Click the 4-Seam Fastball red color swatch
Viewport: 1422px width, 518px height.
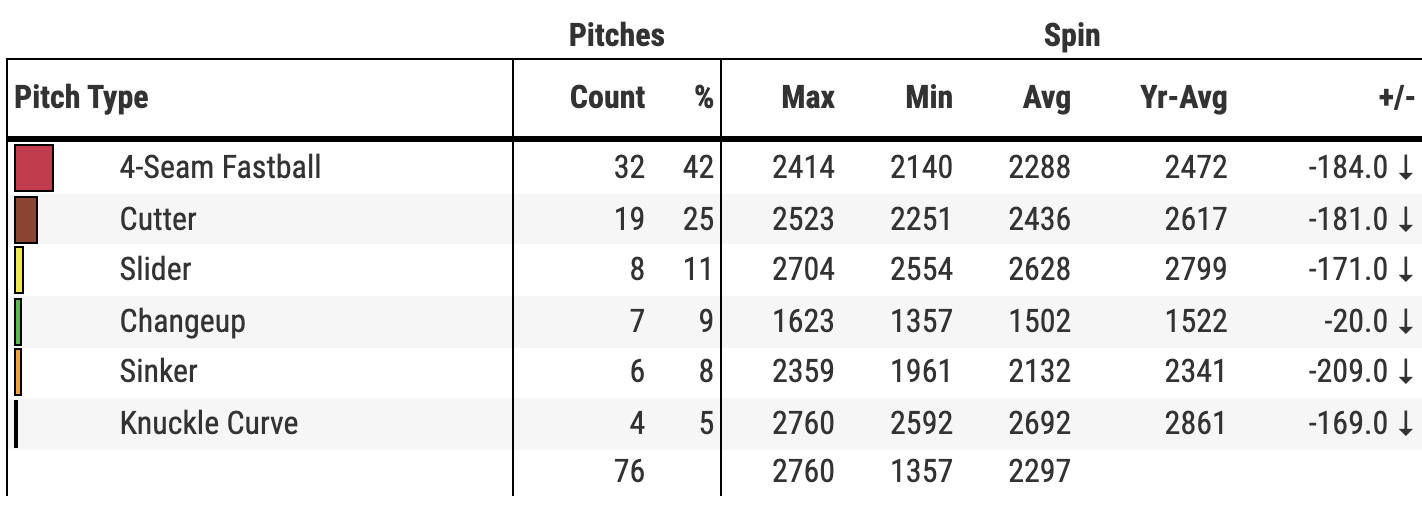coord(34,167)
